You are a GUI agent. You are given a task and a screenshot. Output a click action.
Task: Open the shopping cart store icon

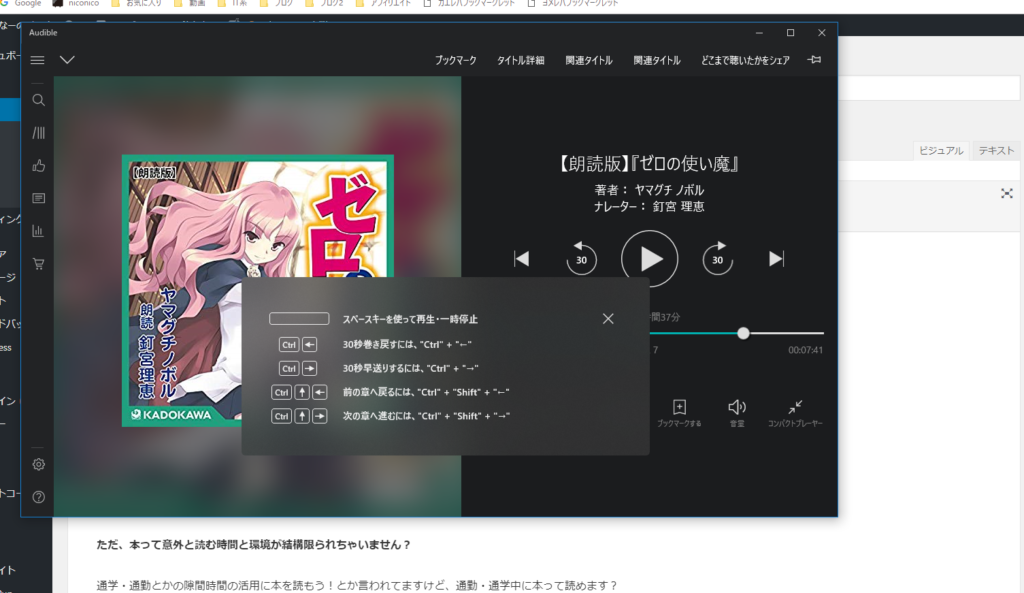click(x=39, y=264)
